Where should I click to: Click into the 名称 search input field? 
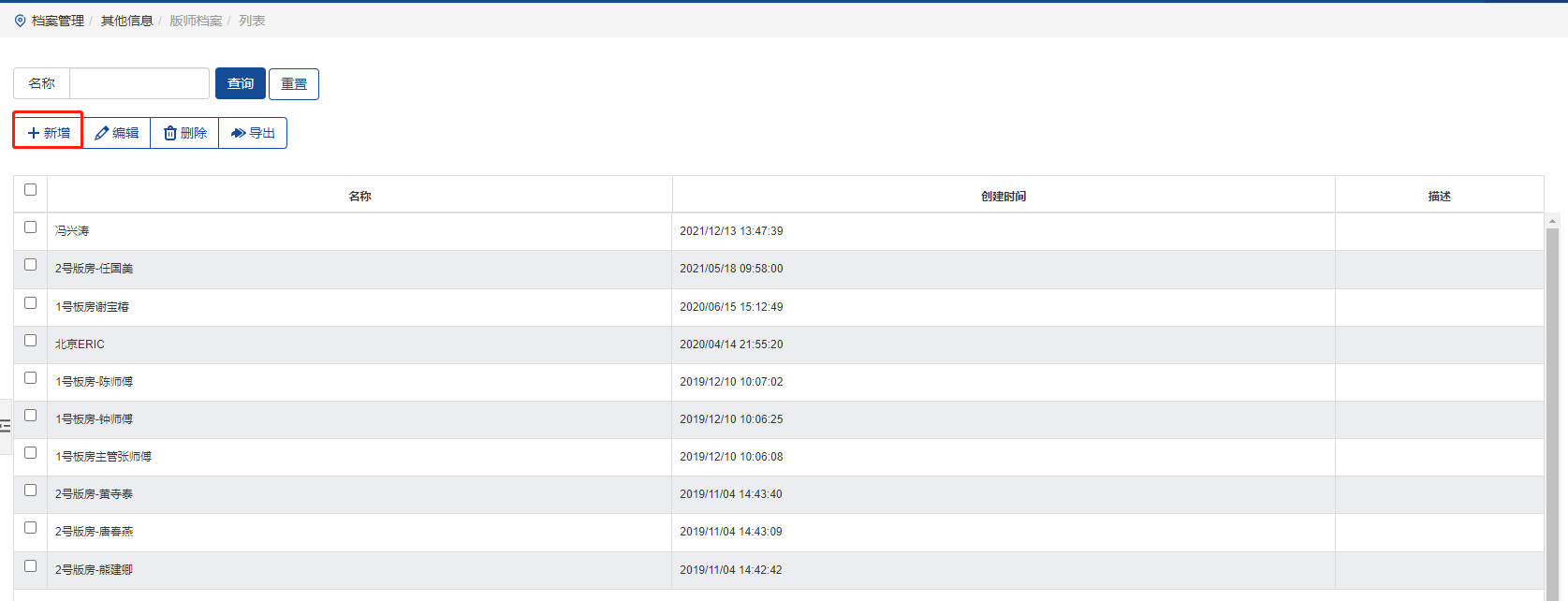[139, 83]
